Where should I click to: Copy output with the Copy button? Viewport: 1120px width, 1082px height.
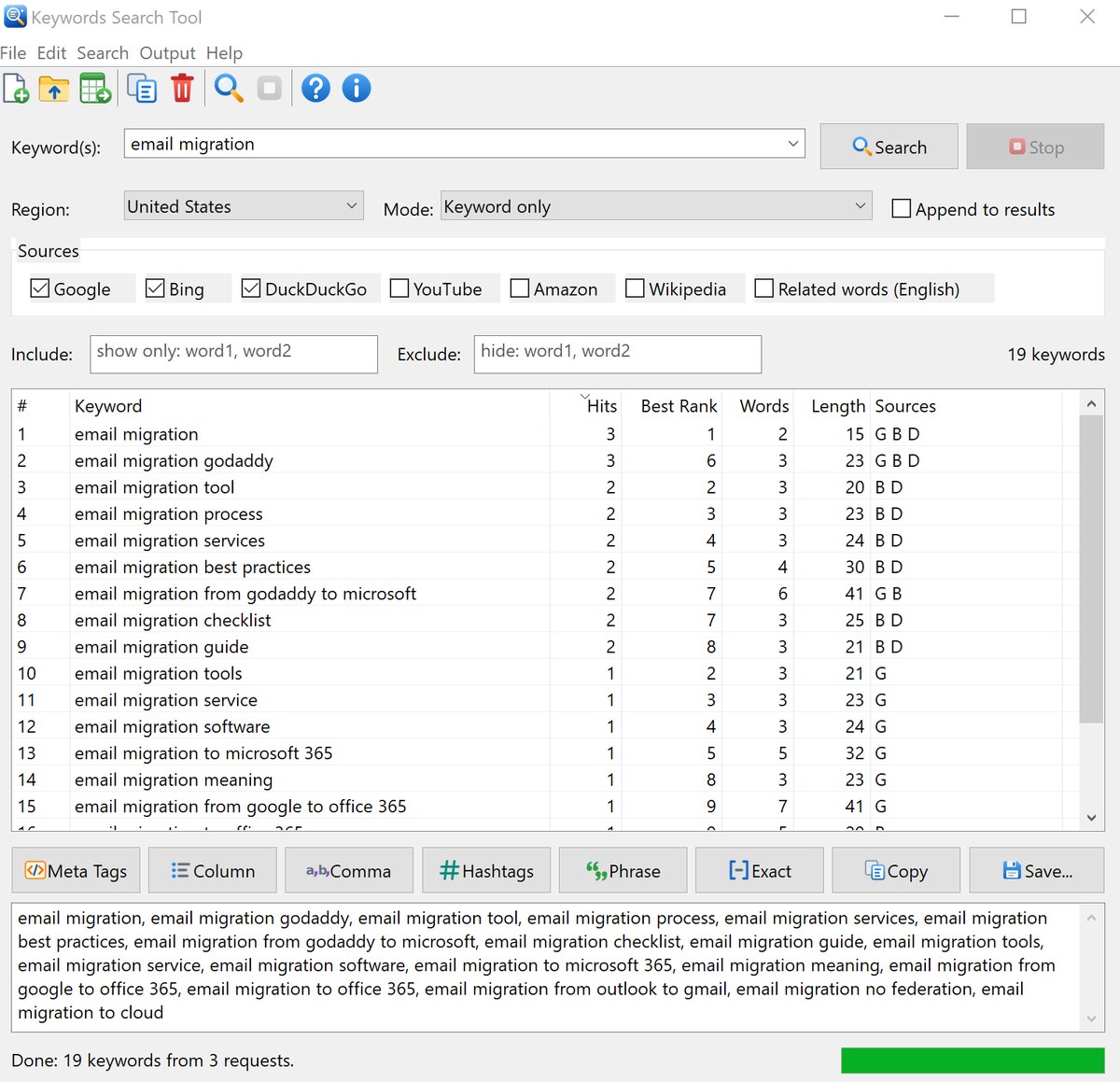896,871
